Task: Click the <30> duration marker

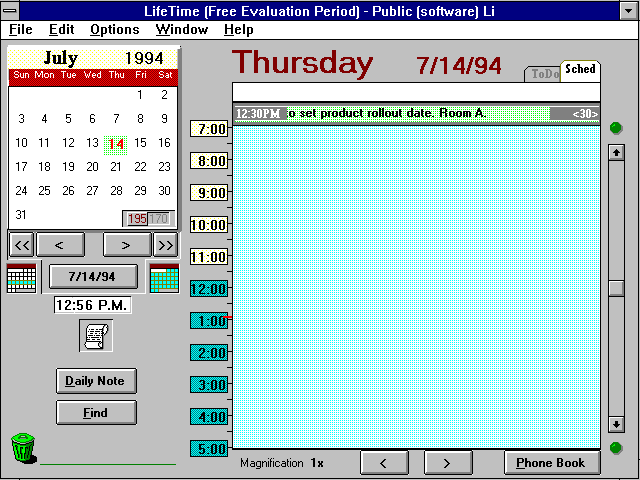Action: pyautogui.click(x=585, y=114)
